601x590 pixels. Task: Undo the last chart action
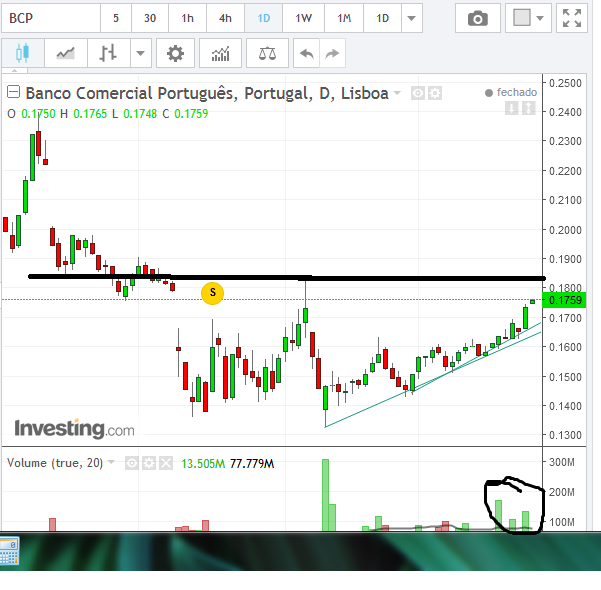pyautogui.click(x=306, y=53)
